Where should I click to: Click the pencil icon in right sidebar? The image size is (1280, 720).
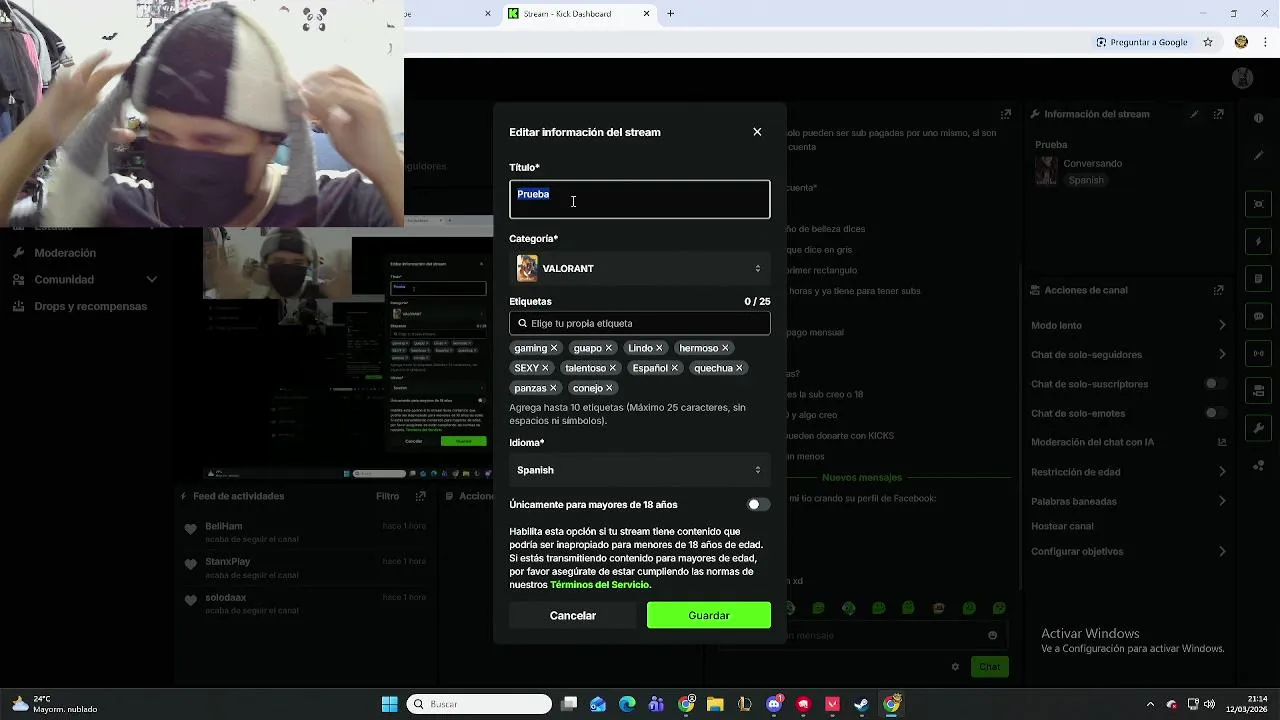(1259, 155)
